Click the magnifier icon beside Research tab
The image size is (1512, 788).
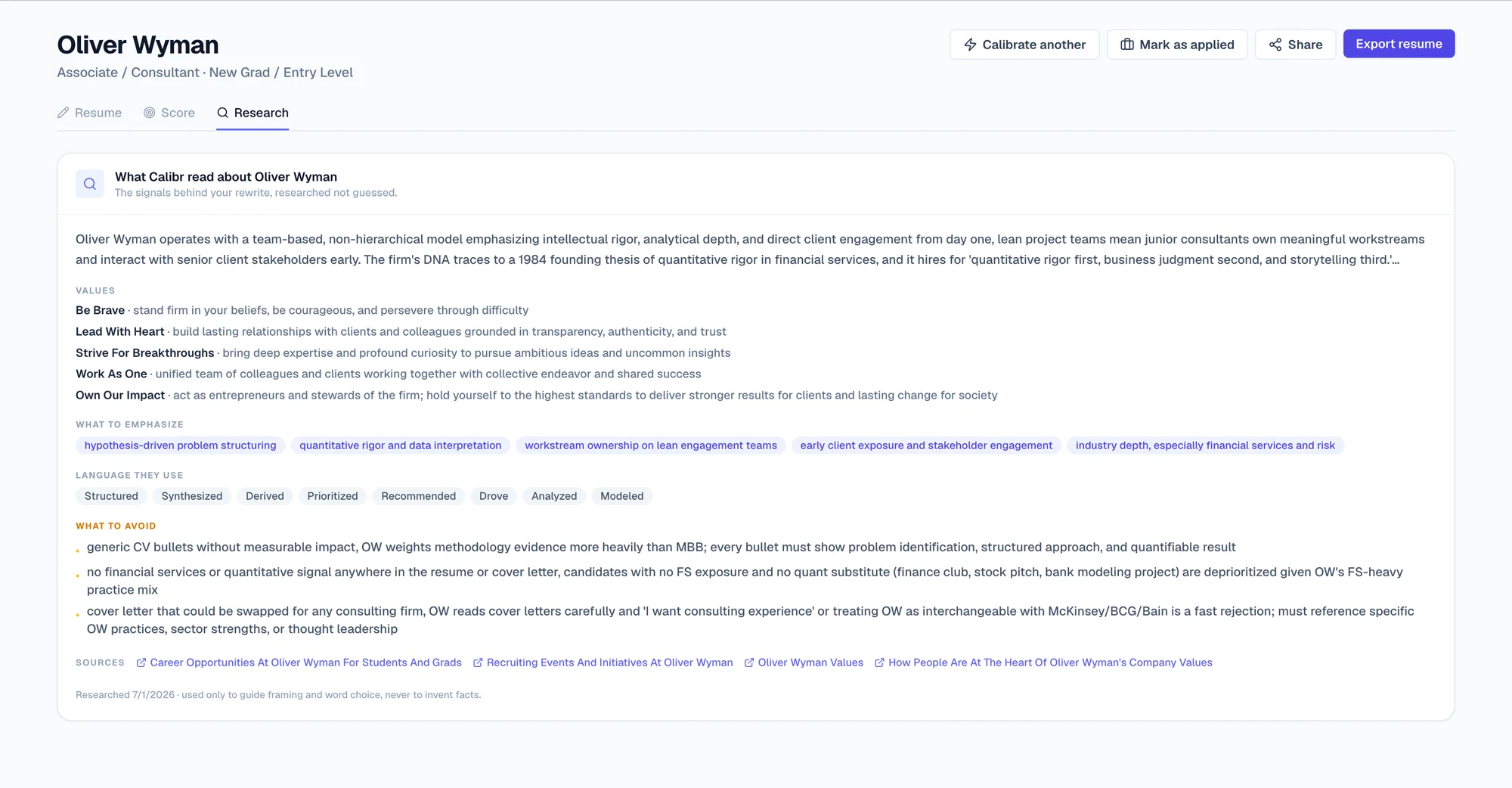223,113
